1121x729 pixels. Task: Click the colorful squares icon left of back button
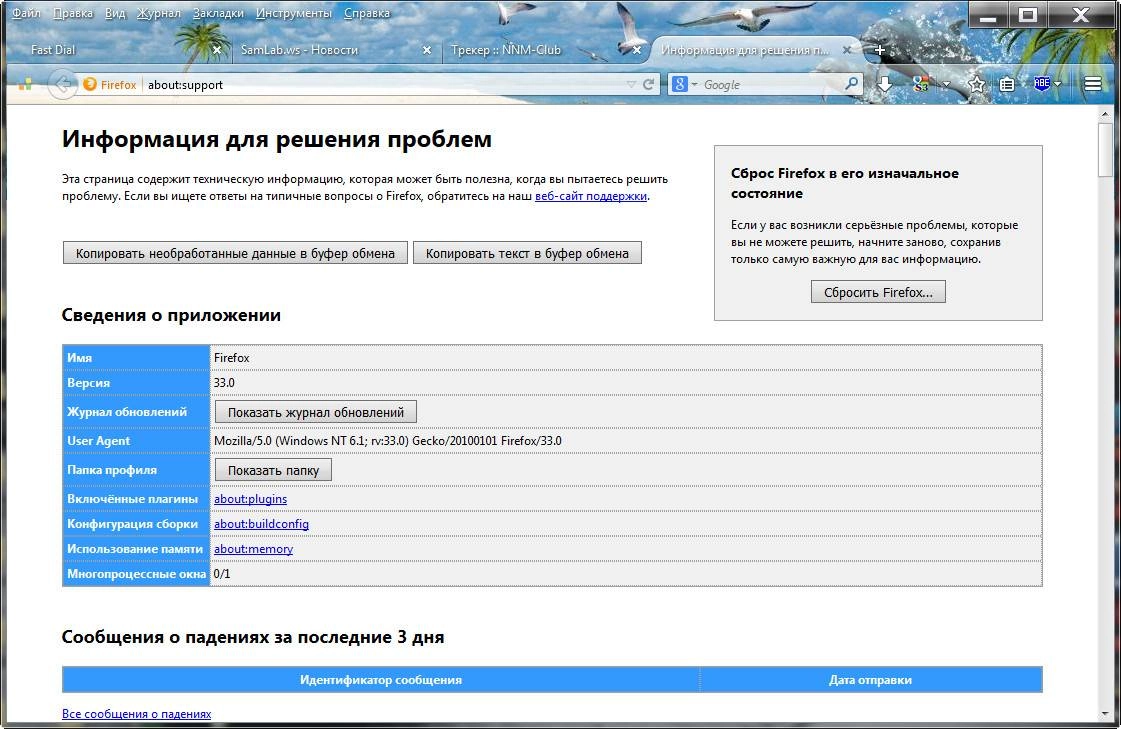(x=25, y=84)
